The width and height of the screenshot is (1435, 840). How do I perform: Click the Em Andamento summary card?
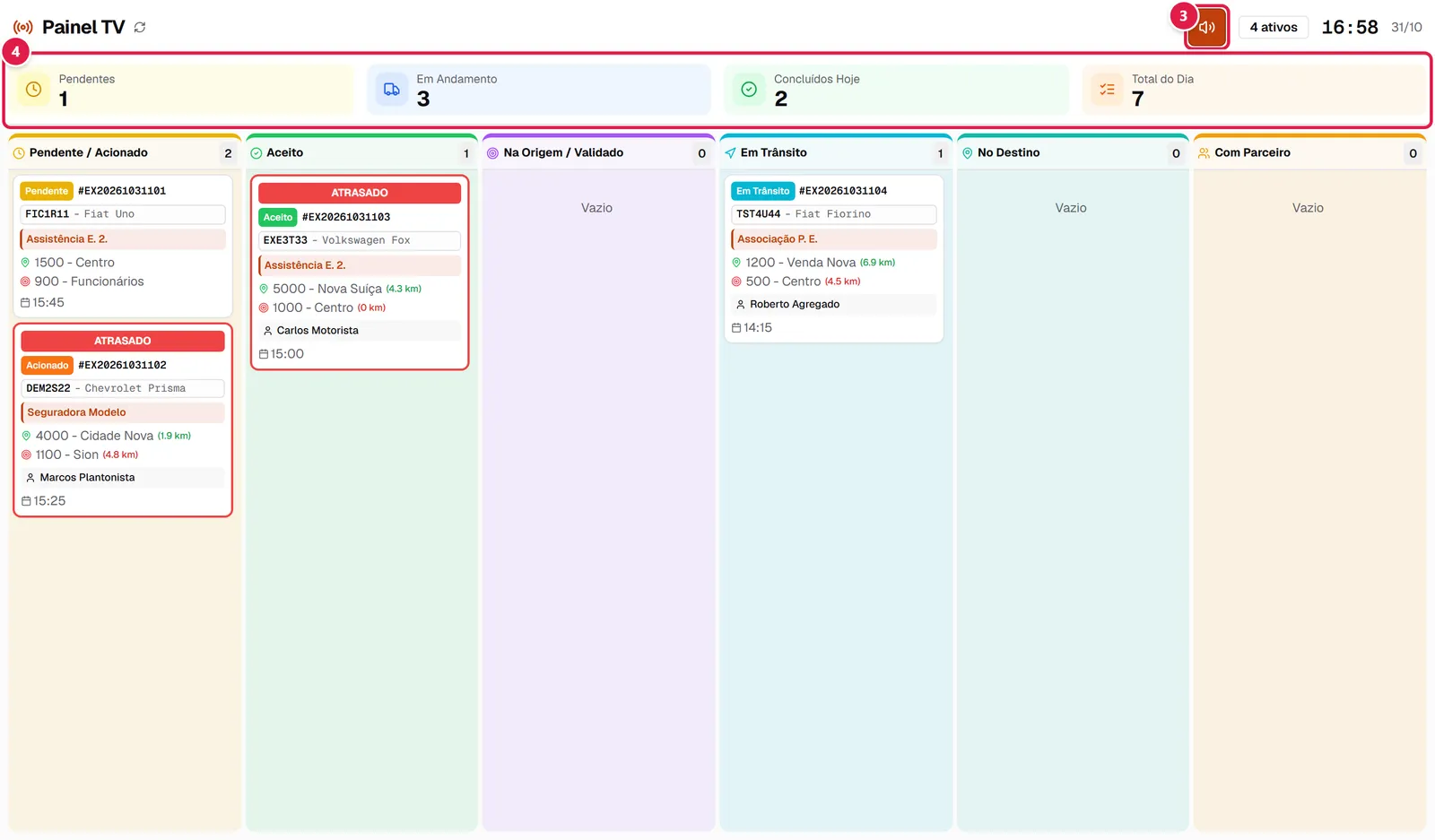tap(539, 90)
